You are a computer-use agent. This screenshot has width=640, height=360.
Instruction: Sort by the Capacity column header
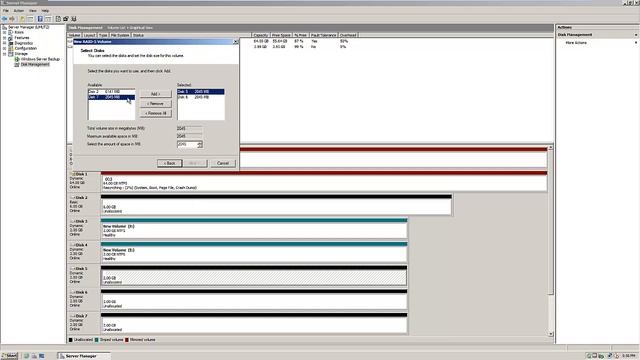[260, 35]
